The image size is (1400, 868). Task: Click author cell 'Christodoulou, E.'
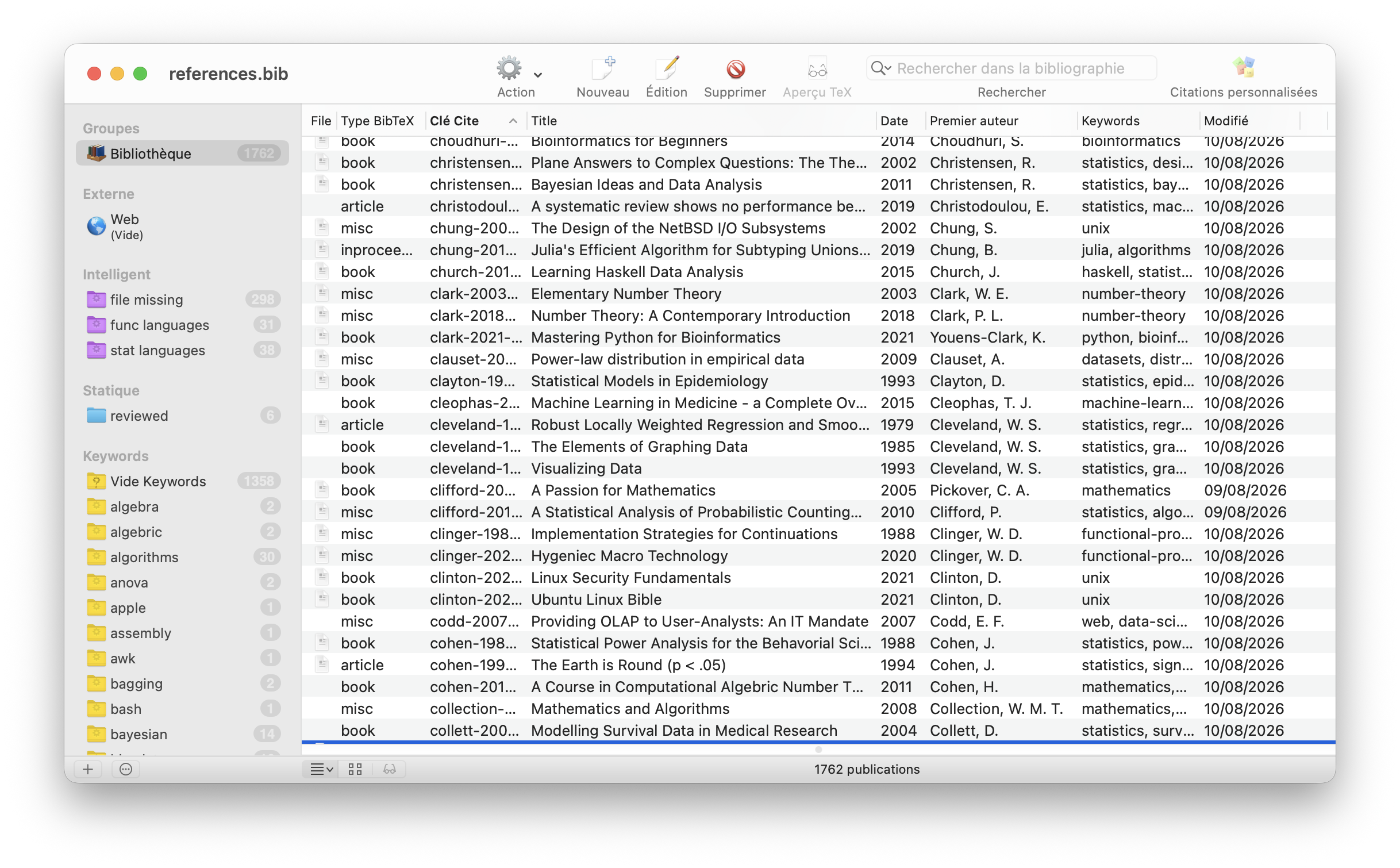[x=989, y=206]
